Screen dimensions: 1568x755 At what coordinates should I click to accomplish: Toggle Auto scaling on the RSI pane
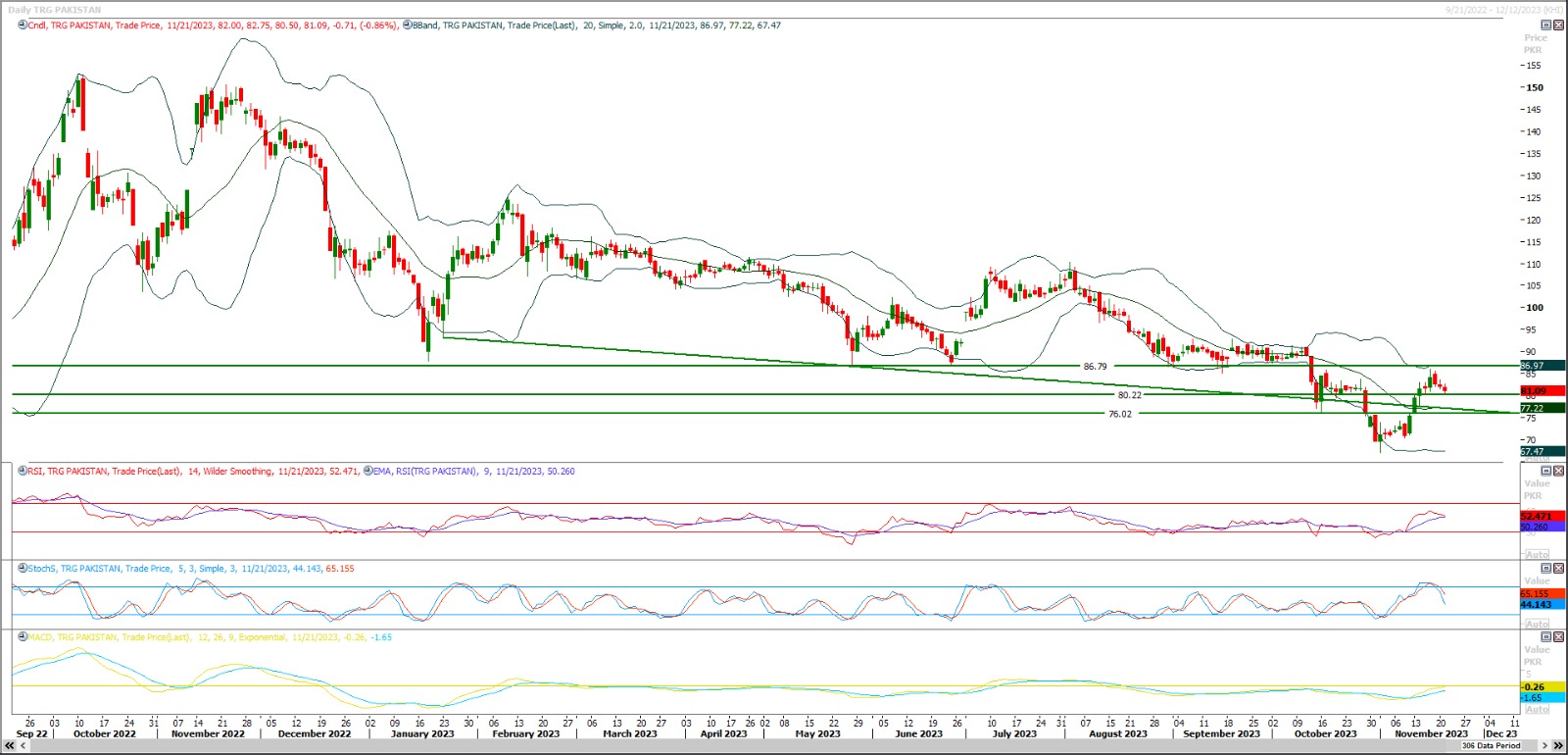[1537, 555]
